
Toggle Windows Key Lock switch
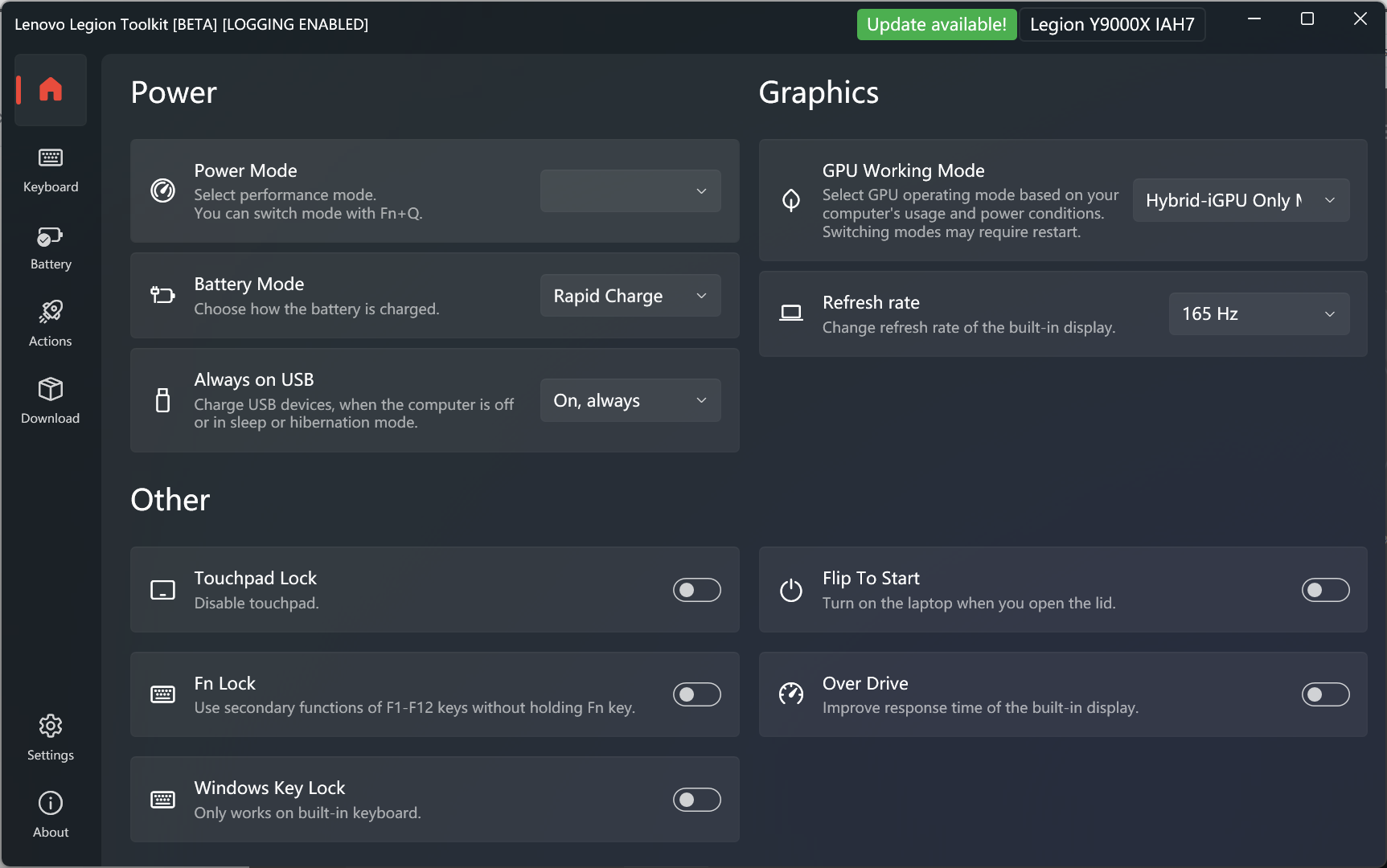[696, 800]
